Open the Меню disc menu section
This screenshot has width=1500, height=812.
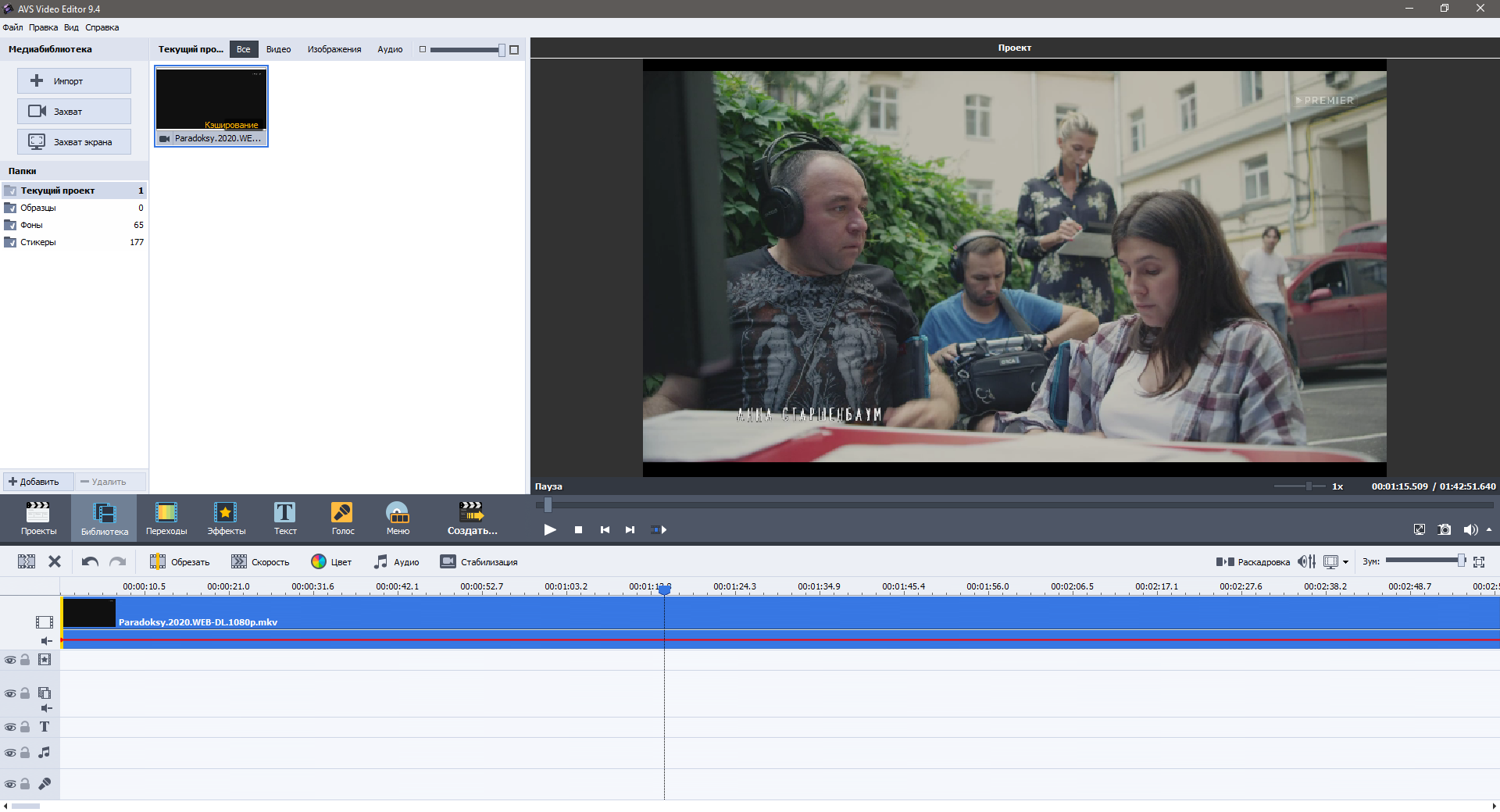pos(398,518)
